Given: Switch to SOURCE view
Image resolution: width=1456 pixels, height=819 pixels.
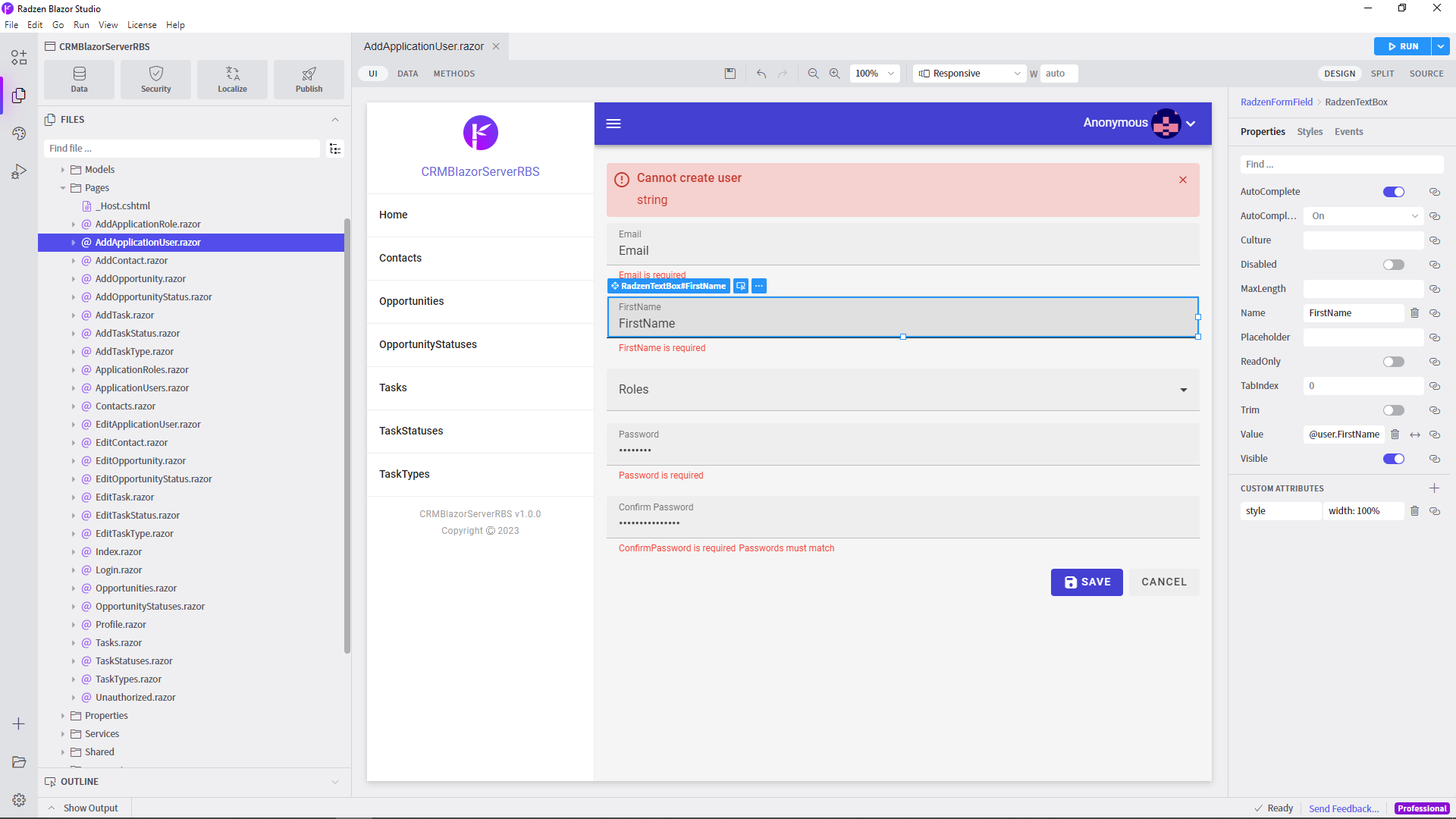Looking at the screenshot, I should point(1426,74).
